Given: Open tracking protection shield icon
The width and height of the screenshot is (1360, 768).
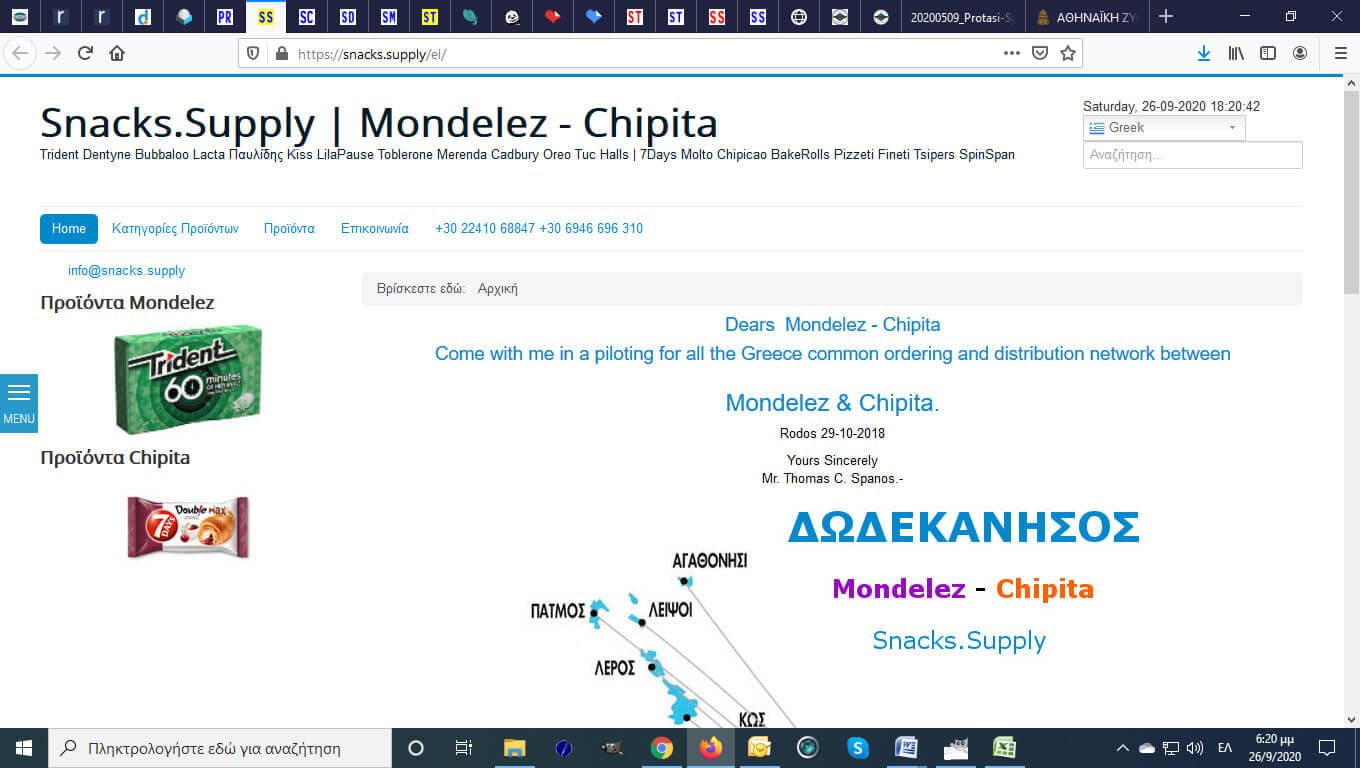Looking at the screenshot, I should click(253, 54).
